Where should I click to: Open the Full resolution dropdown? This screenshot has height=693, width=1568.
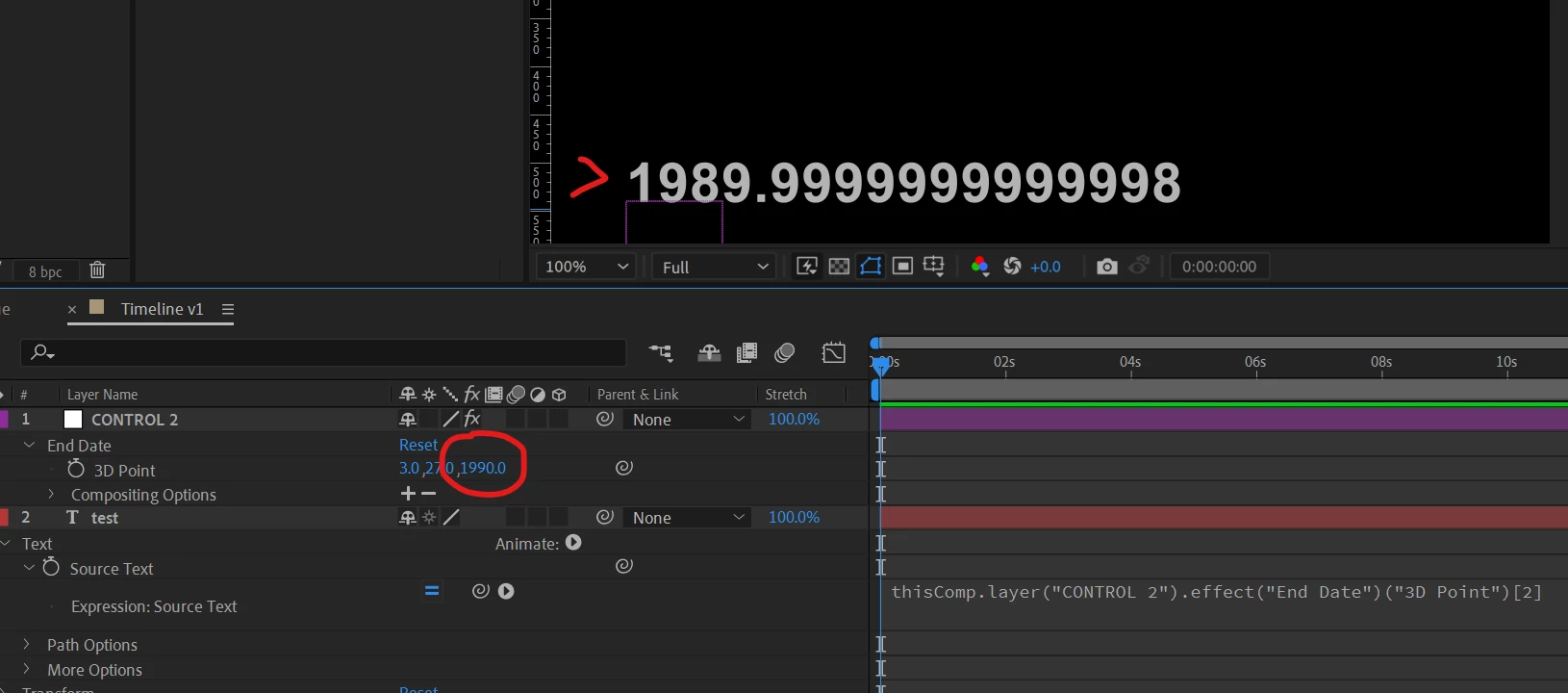(714, 267)
